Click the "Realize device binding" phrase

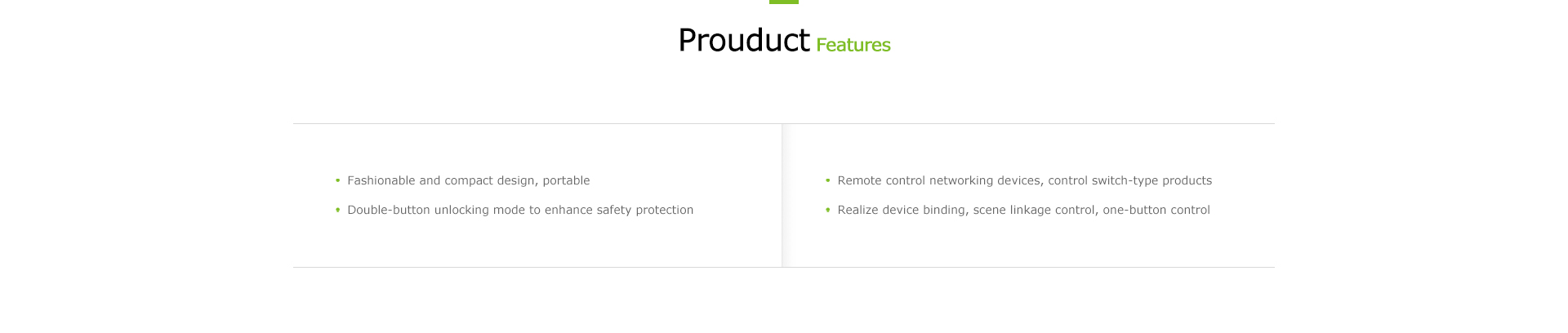(x=902, y=210)
